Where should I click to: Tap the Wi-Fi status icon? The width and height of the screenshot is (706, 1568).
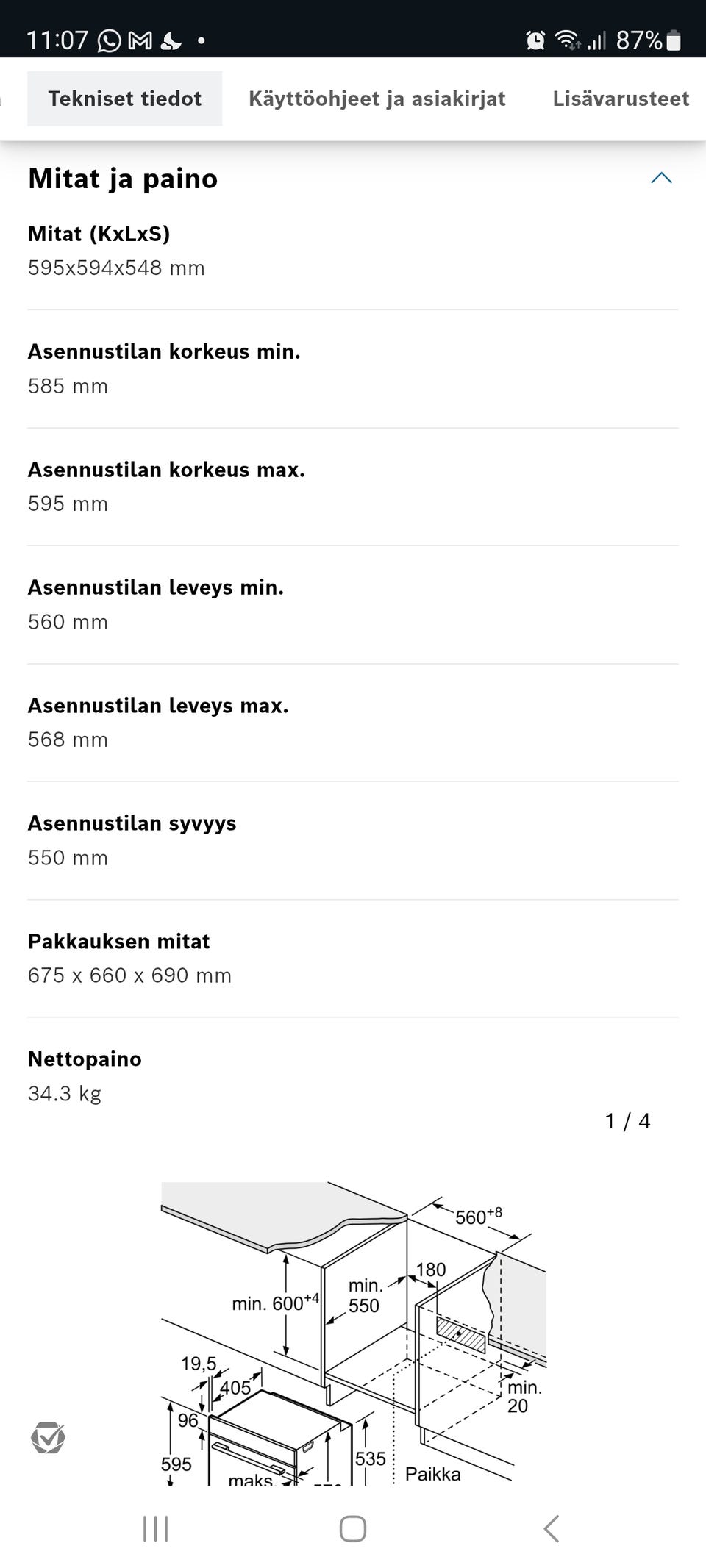[x=567, y=40]
